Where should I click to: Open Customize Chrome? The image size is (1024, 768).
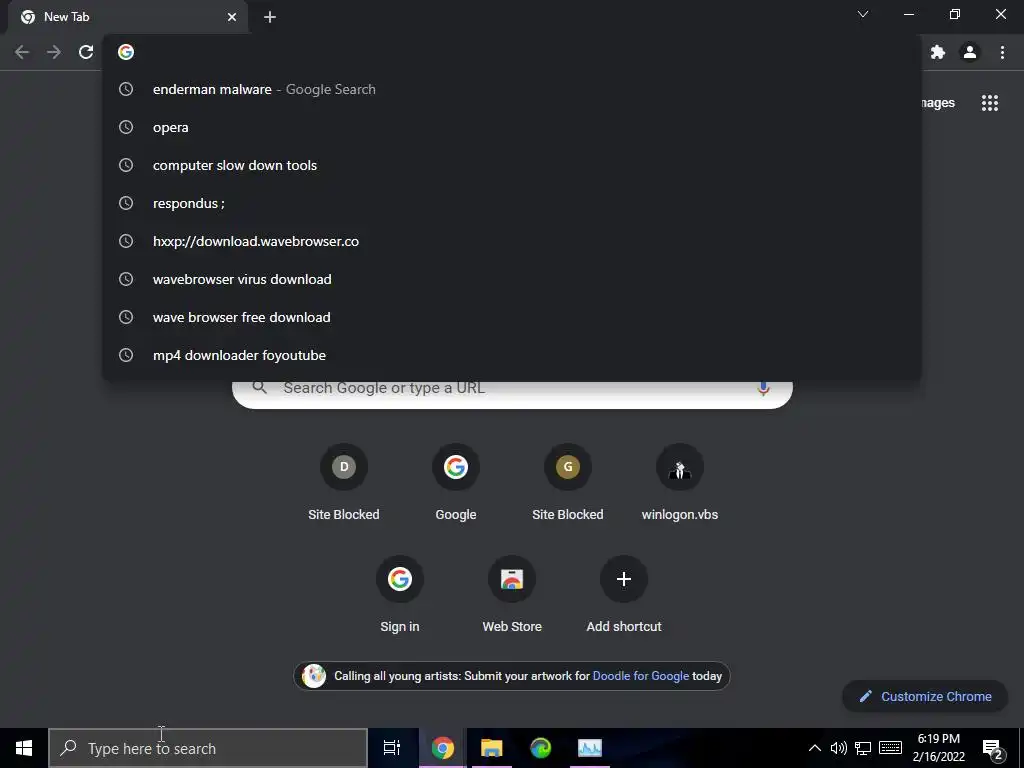click(x=925, y=696)
